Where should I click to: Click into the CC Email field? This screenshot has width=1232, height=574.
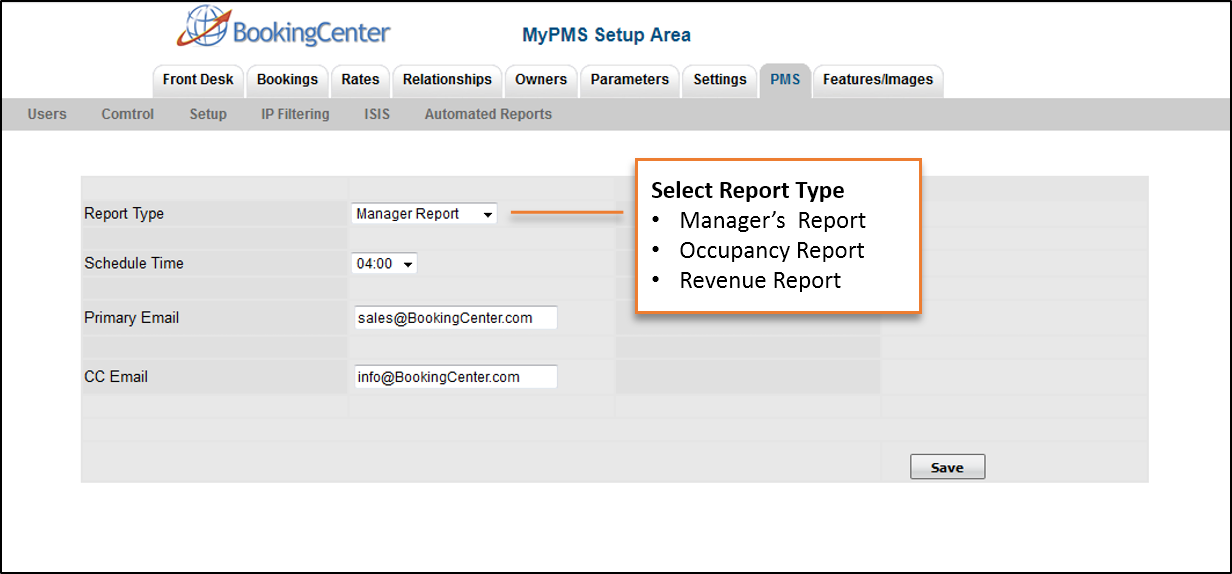click(x=455, y=377)
